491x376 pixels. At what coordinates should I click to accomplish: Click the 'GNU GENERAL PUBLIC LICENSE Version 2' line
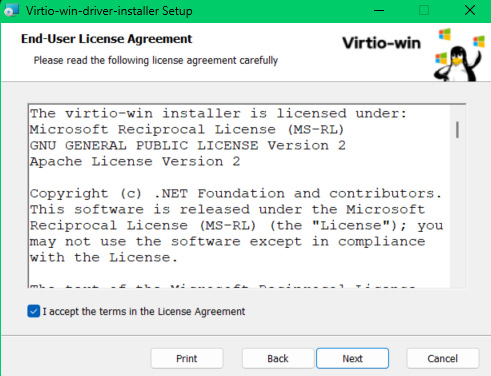tap(188, 145)
